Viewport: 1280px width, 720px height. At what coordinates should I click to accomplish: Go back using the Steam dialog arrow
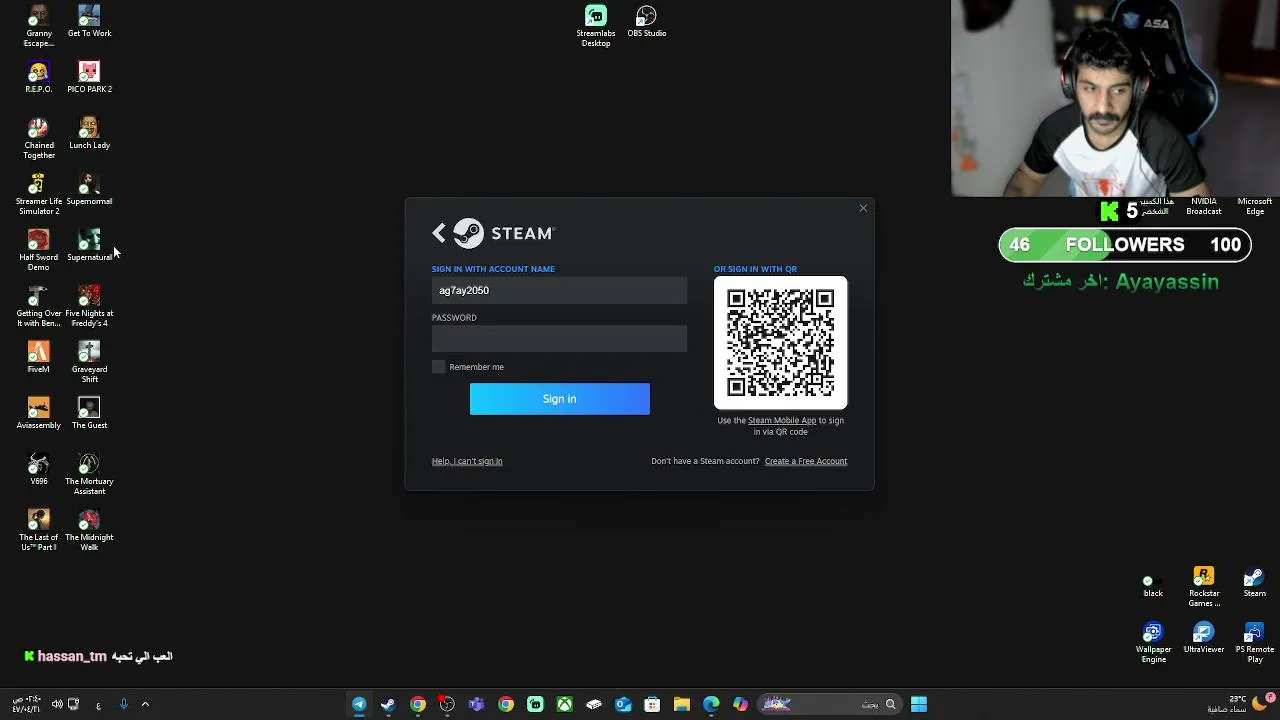439,233
